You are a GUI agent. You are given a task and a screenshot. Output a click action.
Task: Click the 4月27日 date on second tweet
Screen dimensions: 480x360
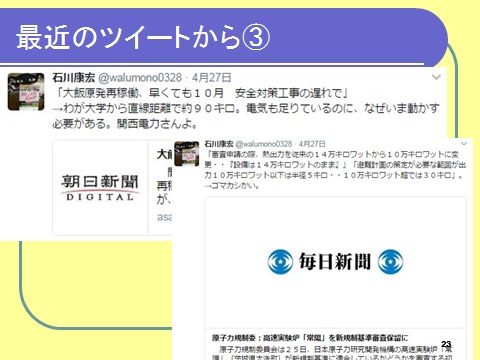(x=312, y=144)
